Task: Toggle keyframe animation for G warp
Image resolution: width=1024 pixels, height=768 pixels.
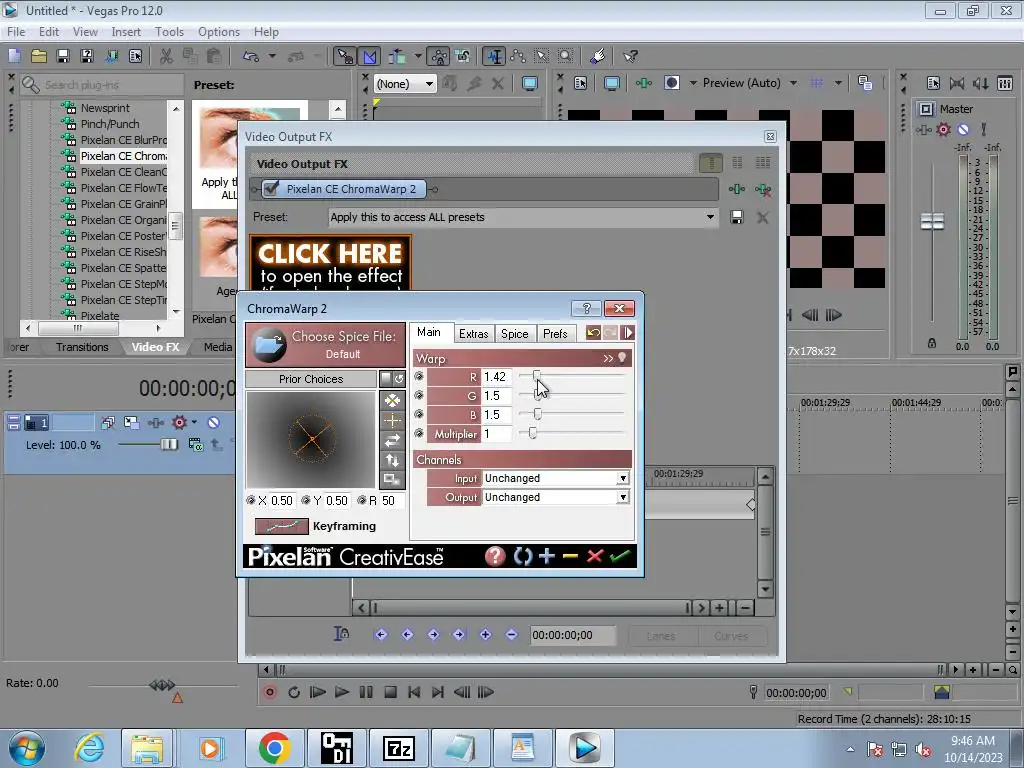Action: pos(419,395)
